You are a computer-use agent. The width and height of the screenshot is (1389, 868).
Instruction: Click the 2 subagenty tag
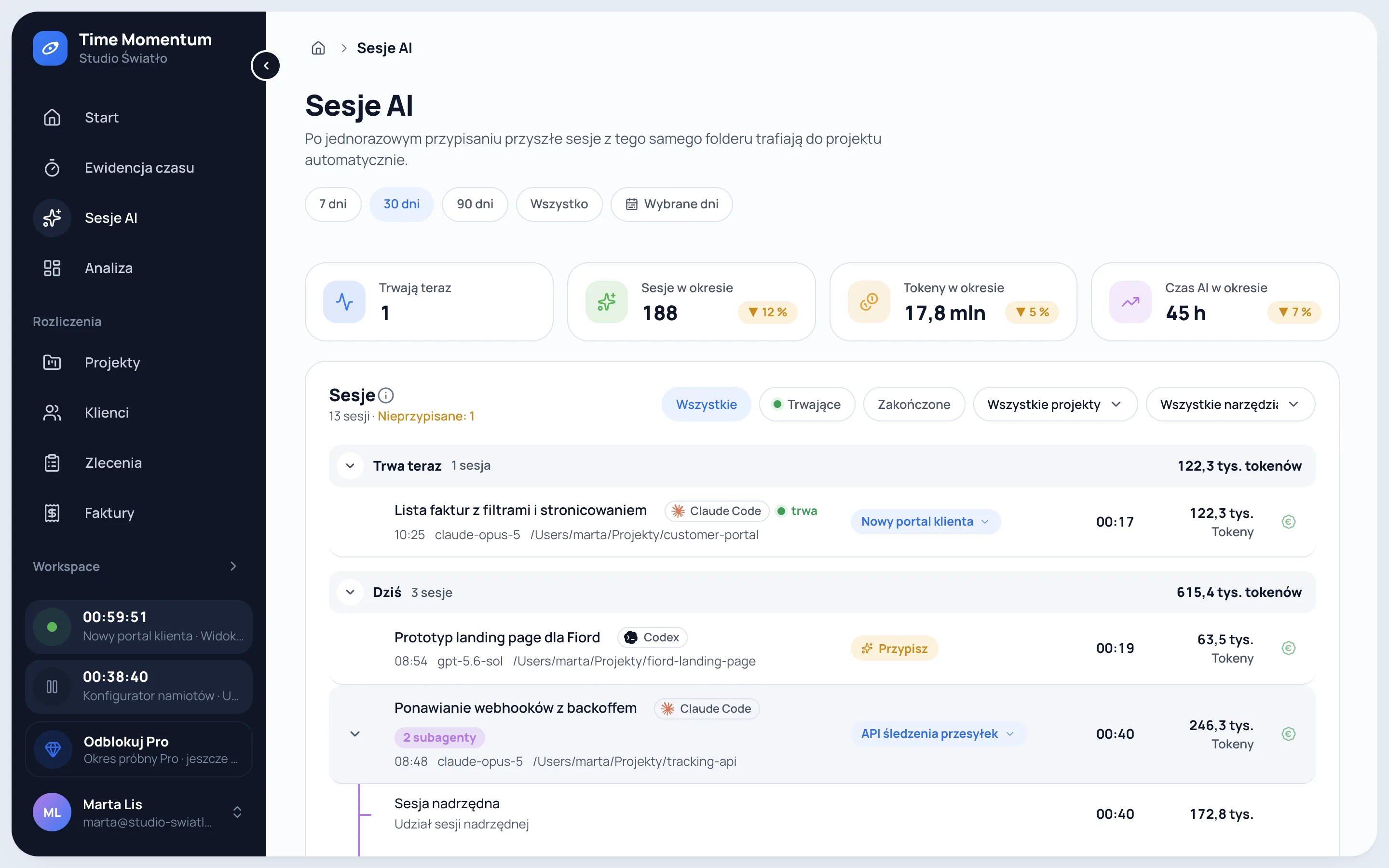click(x=440, y=738)
